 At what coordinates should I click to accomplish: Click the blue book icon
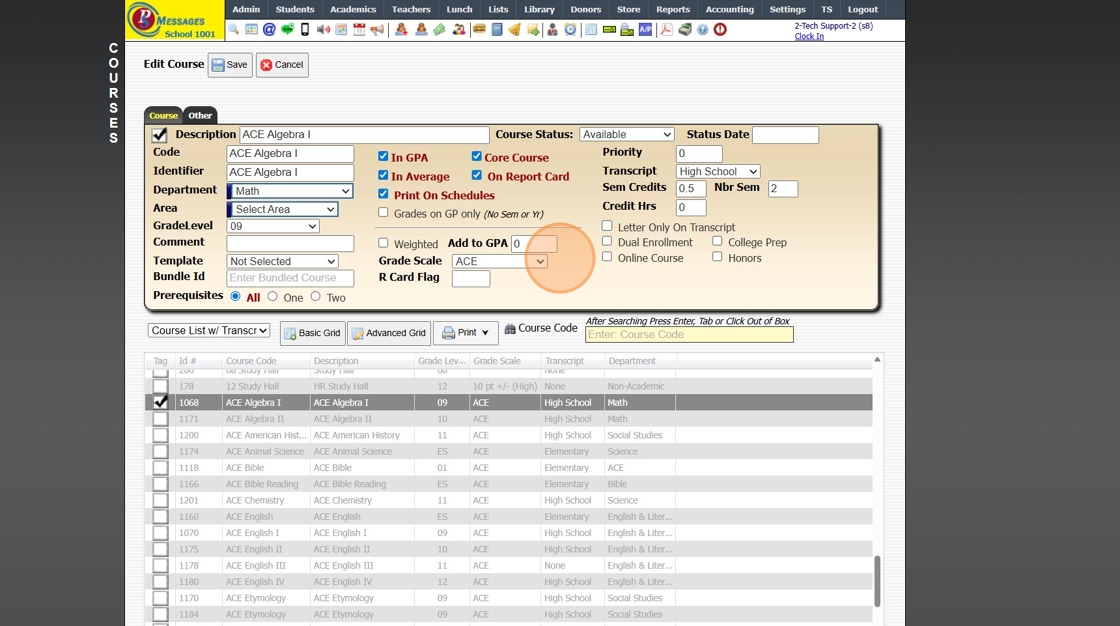pyautogui.click(x=497, y=29)
